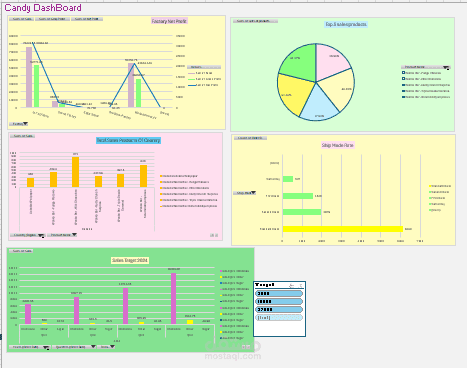Click Sales Target 2024 chart title
This screenshot has width=467, height=368.
(x=130, y=260)
